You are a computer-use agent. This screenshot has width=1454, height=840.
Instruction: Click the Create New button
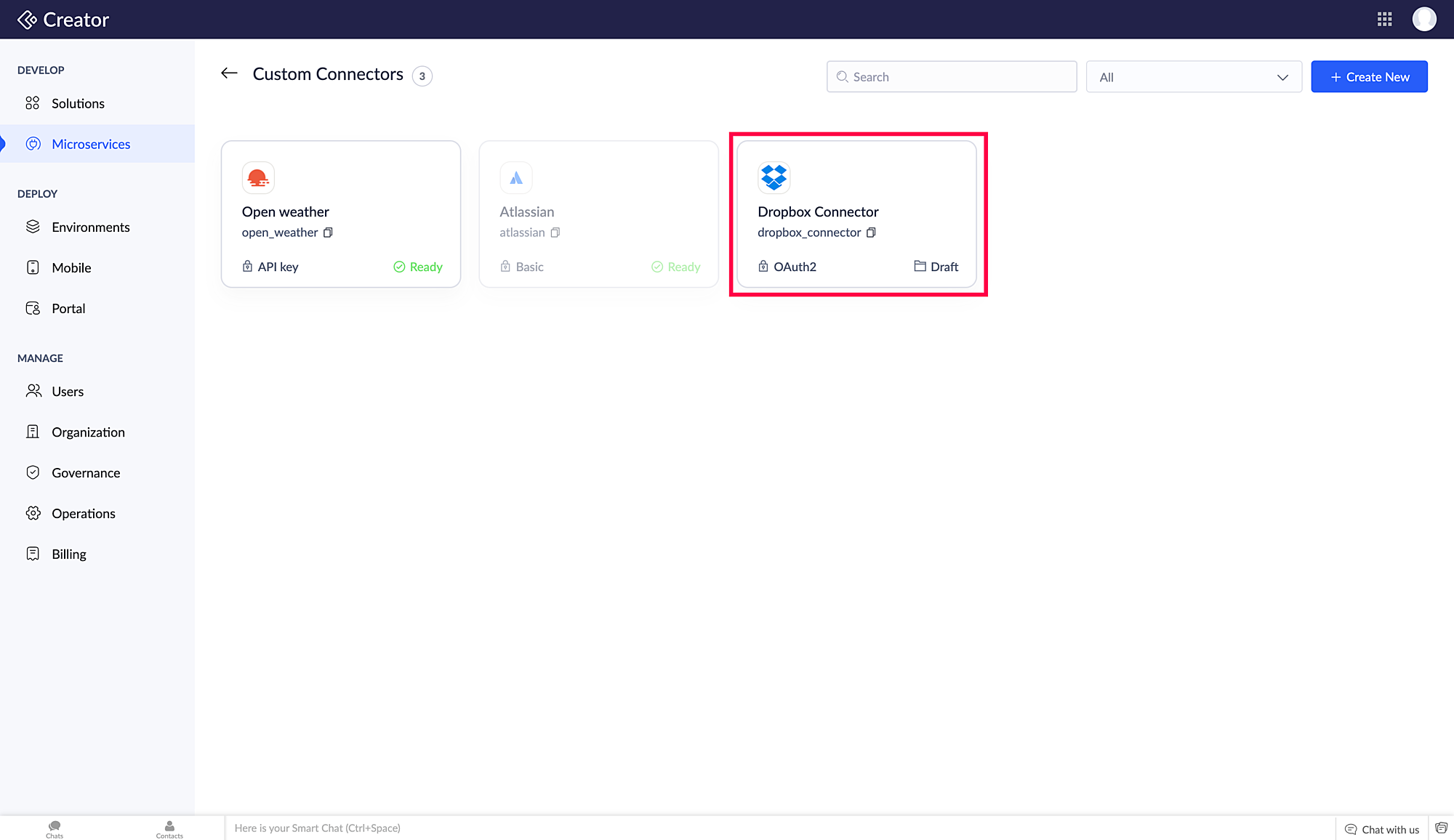[x=1369, y=77]
